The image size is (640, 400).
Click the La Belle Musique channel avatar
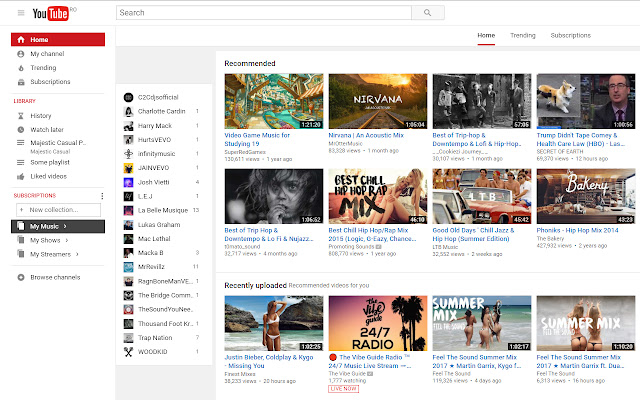click(129, 211)
